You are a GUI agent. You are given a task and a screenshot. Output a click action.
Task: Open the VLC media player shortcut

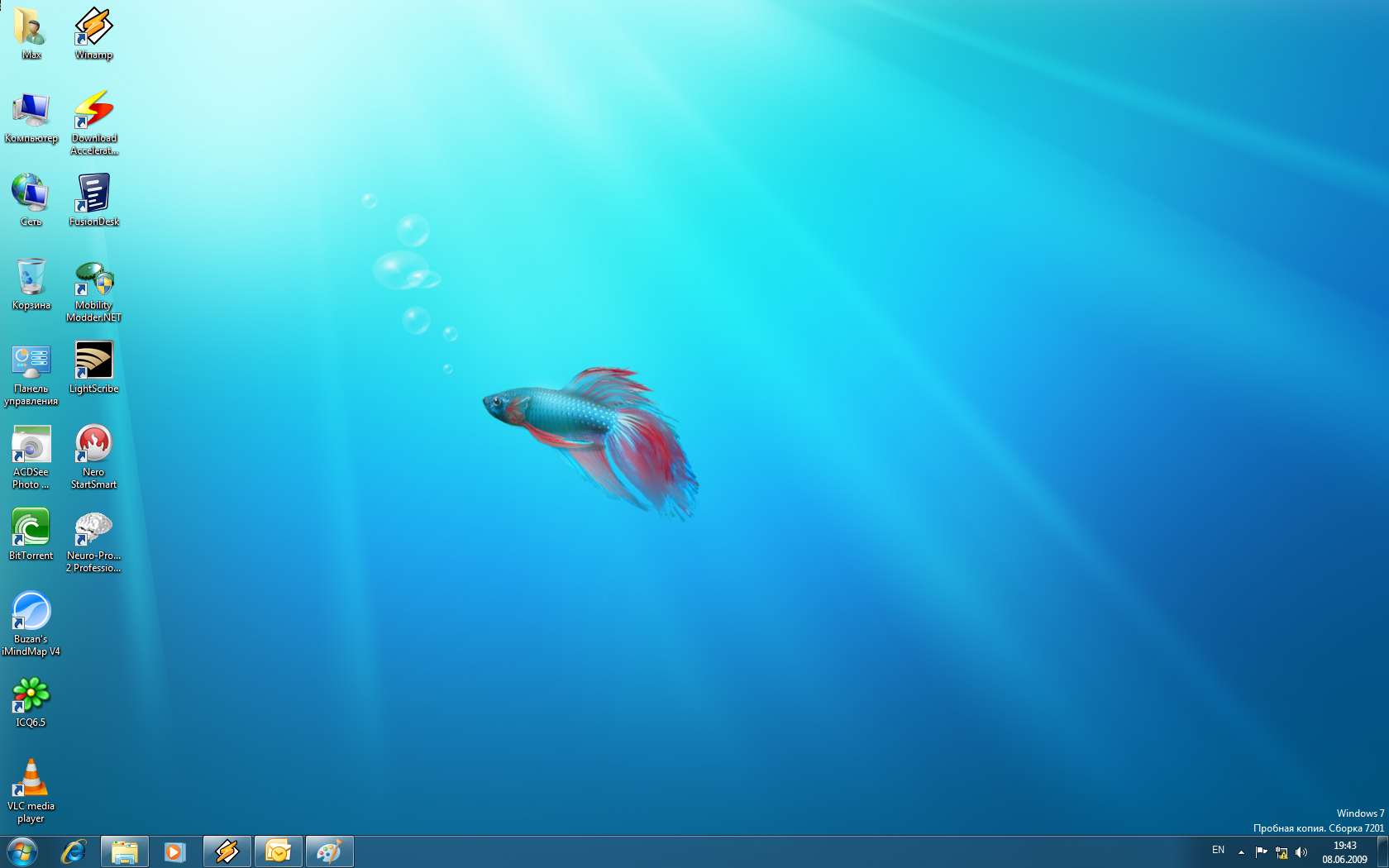point(31,790)
